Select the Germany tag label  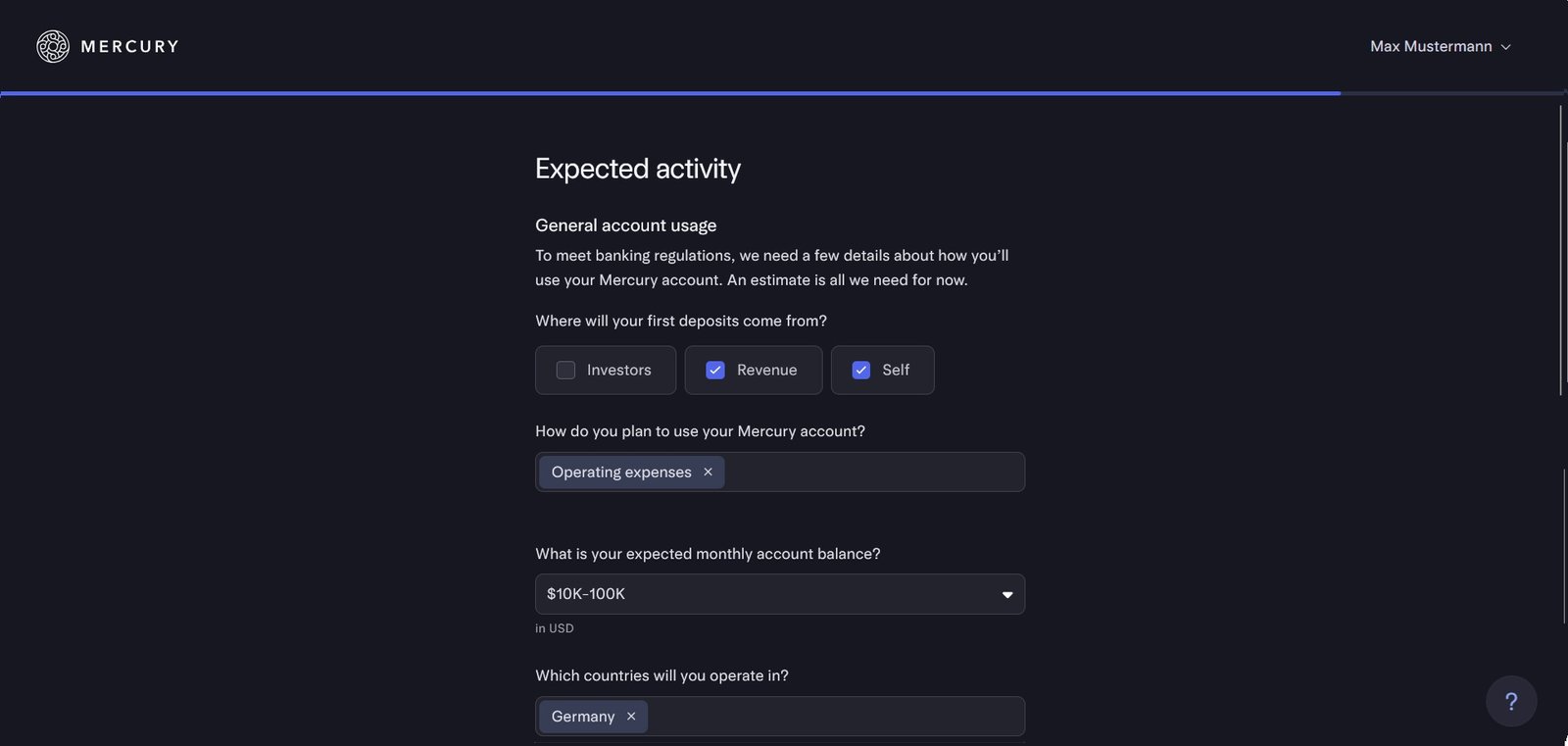click(x=583, y=717)
